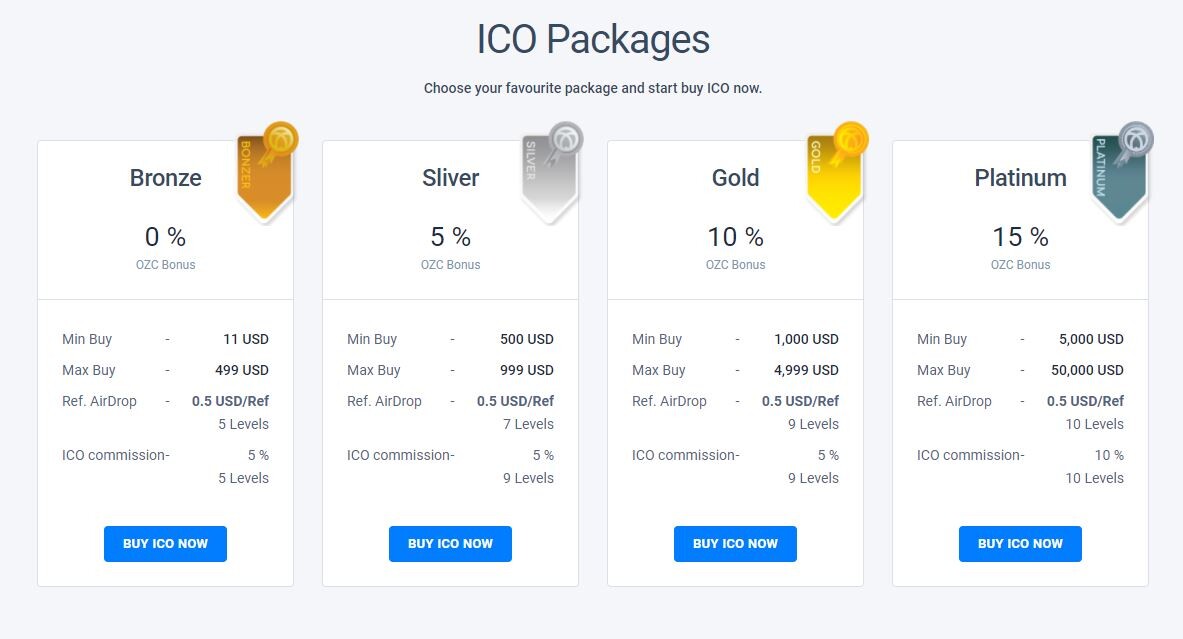Select the Gold package title
1183x639 pixels.
736,178
